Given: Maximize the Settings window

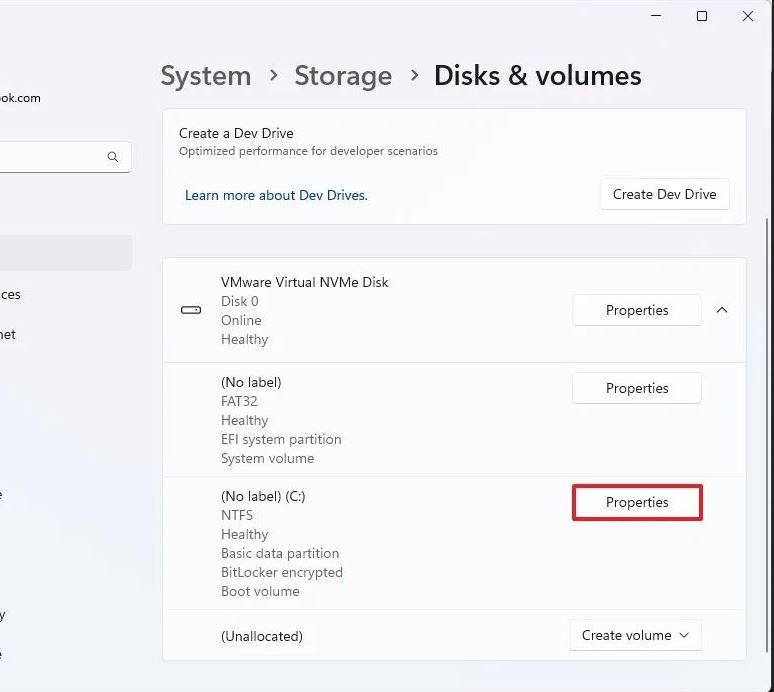Looking at the screenshot, I should 702,16.
